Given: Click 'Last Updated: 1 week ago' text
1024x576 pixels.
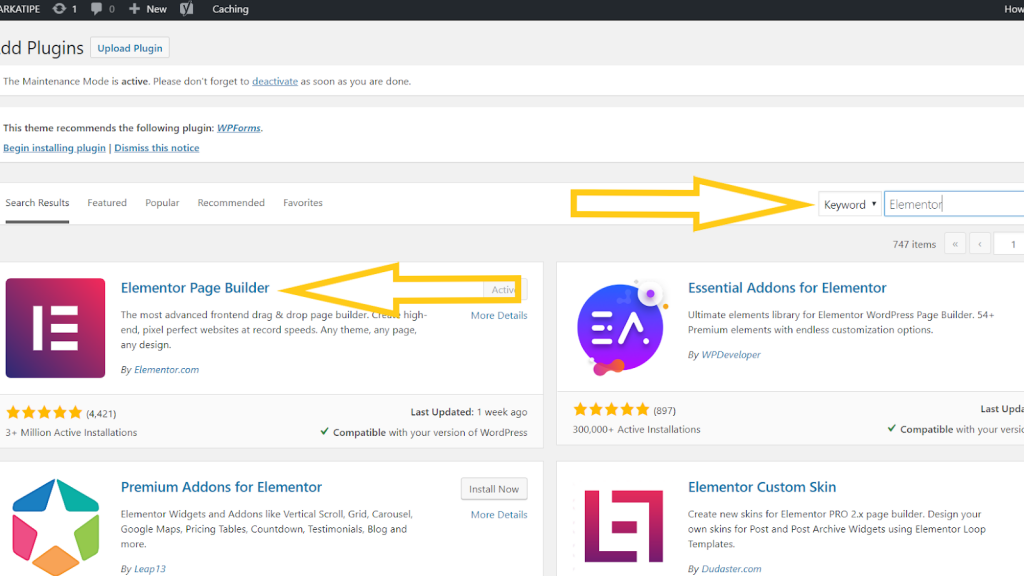Looking at the screenshot, I should point(468,412).
